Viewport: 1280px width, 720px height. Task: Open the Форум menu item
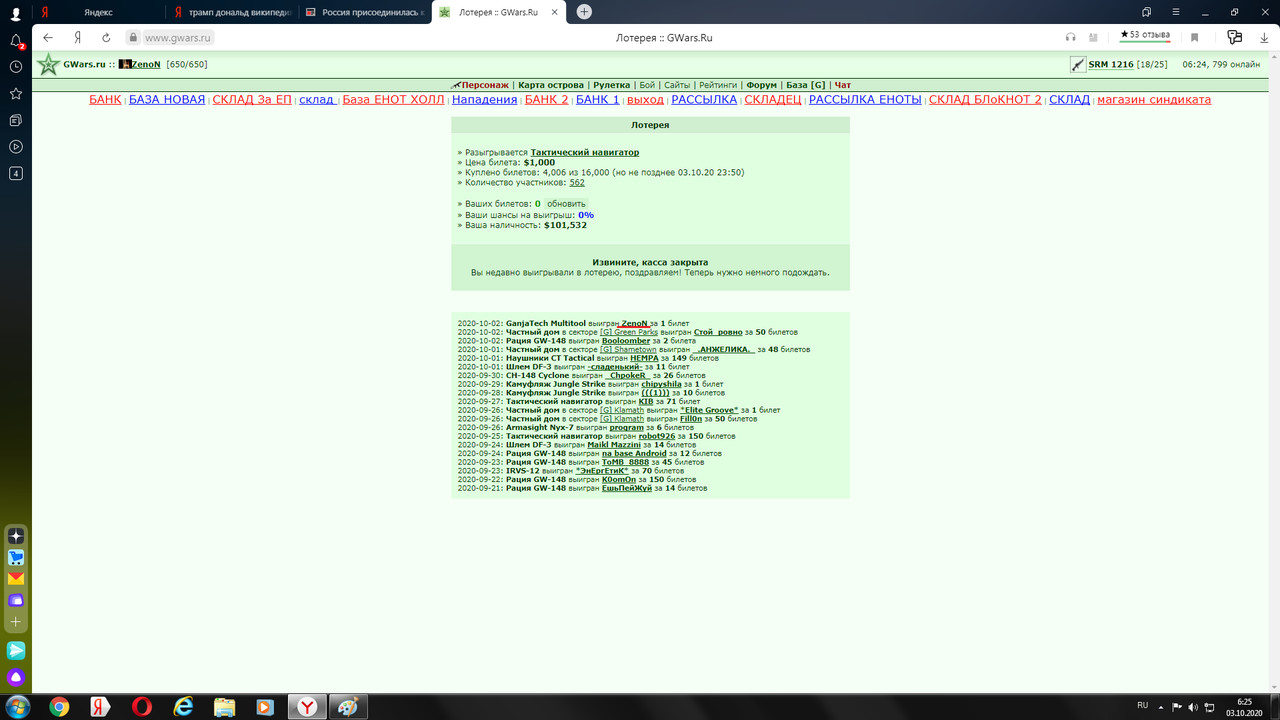point(761,85)
